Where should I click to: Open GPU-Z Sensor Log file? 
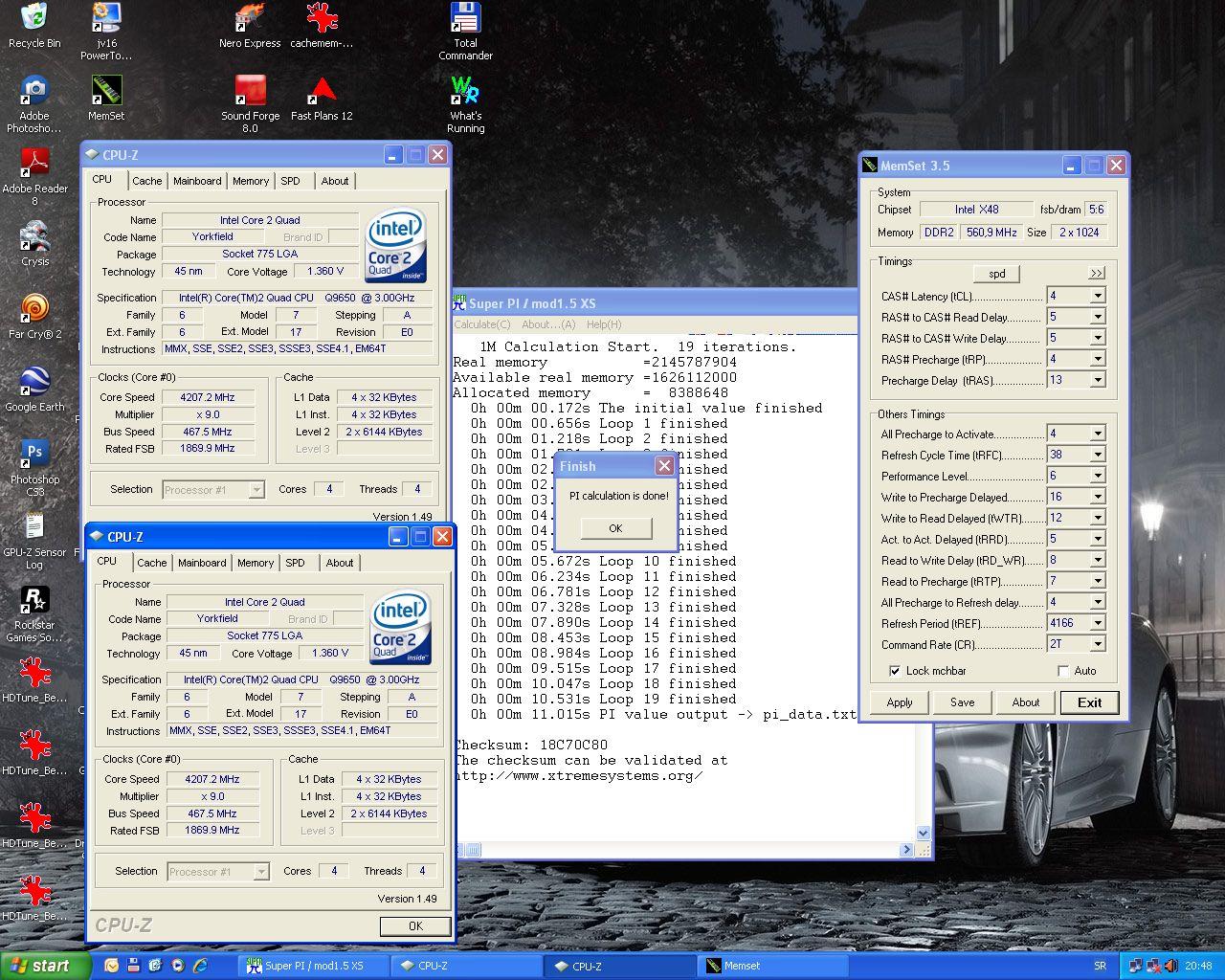click(34, 541)
